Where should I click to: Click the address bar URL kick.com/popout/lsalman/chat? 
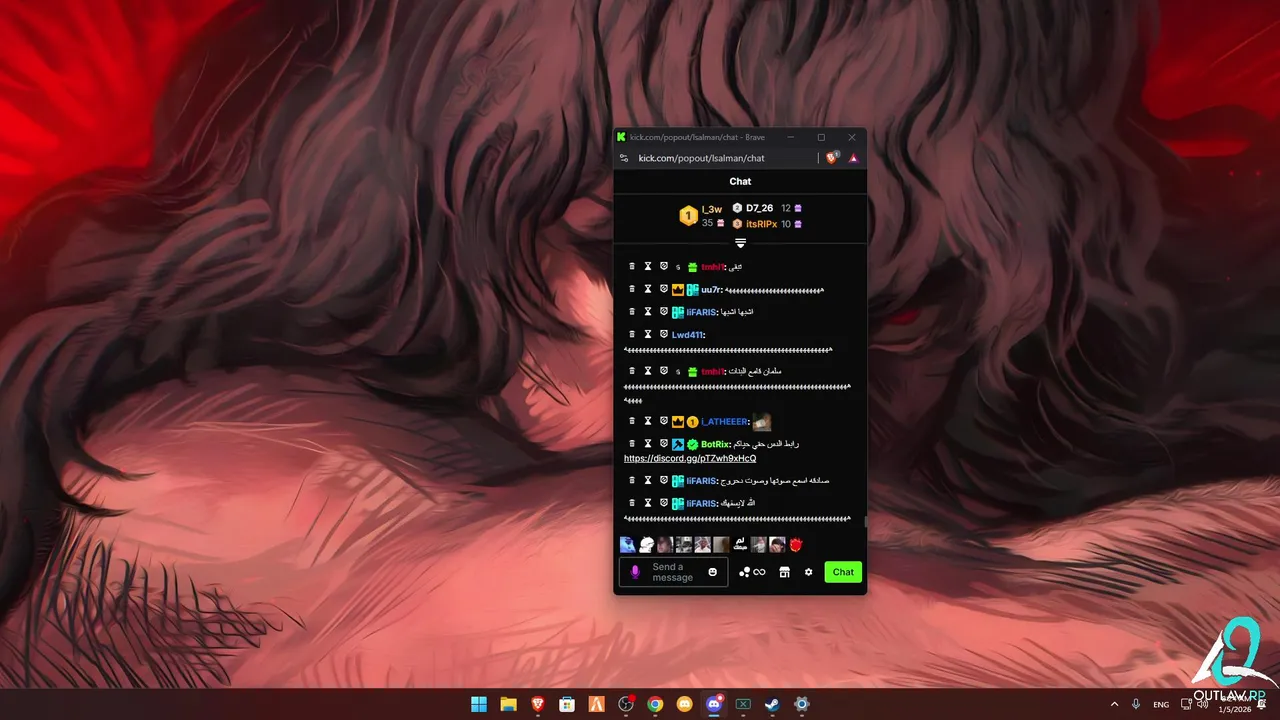[701, 158]
